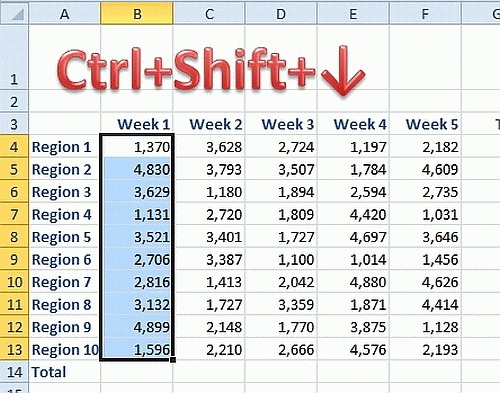Select the Region 10 label cell

tap(65, 349)
